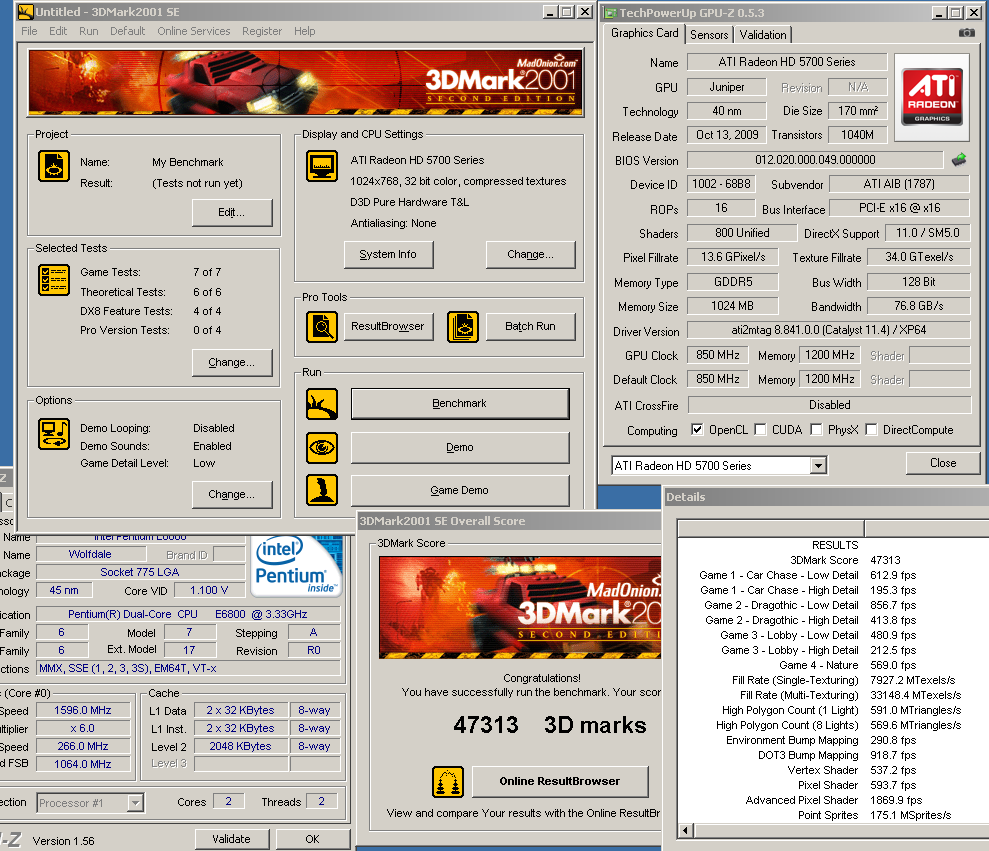
Task: Switch to the Sensors tab in GPU-Z
Action: tap(709, 35)
